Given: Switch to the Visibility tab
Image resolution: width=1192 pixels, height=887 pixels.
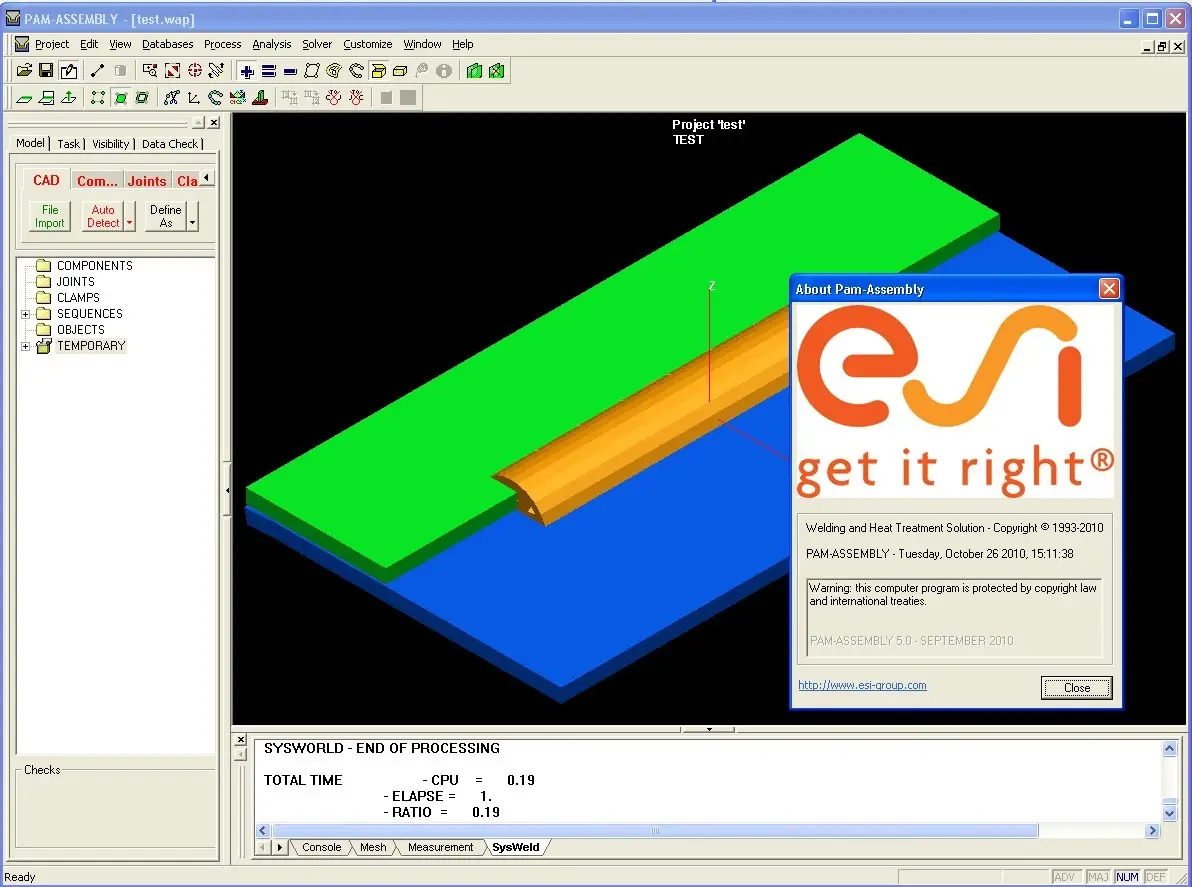Looking at the screenshot, I should (x=111, y=144).
